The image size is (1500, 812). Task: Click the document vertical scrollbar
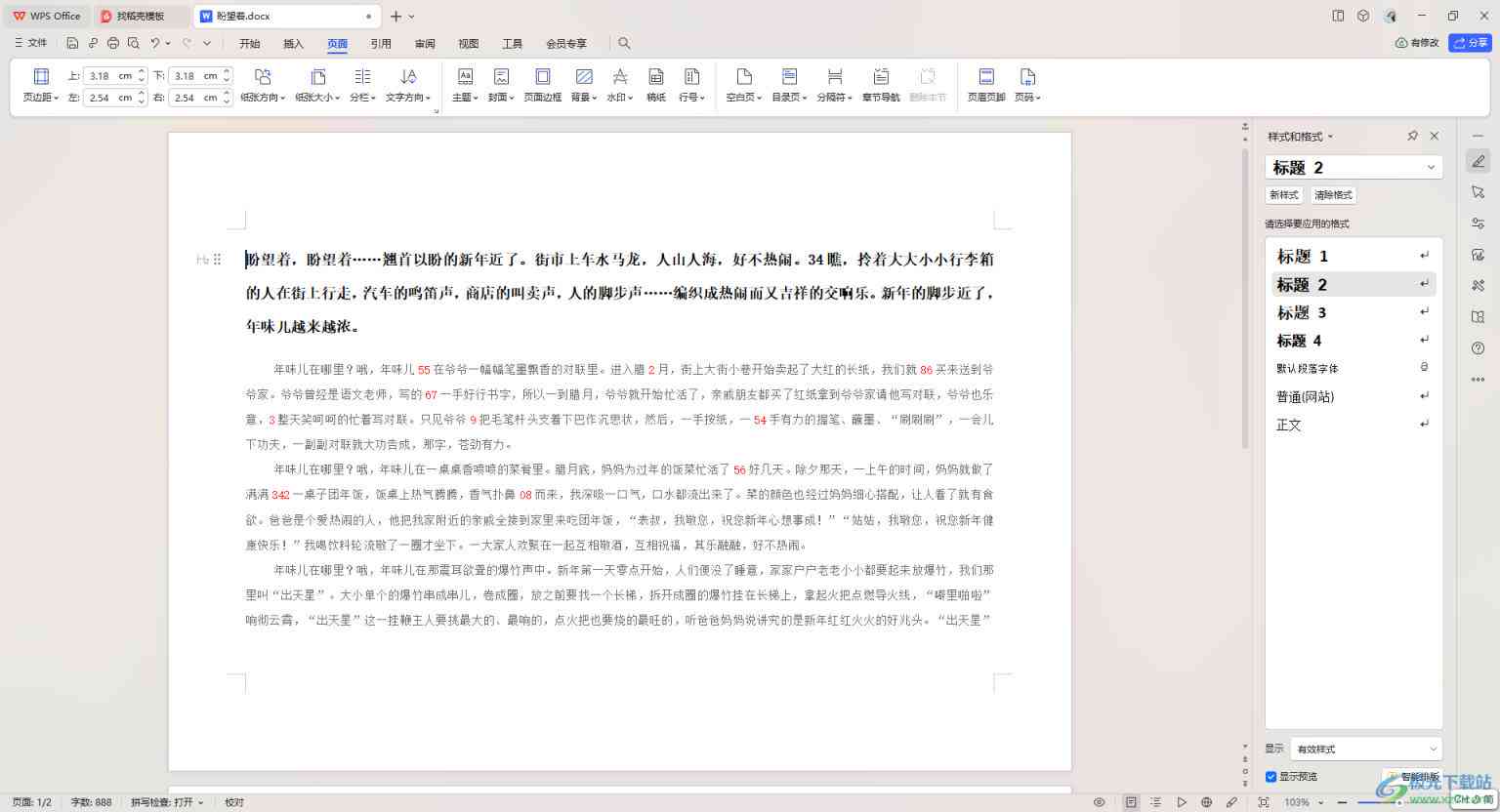click(x=1245, y=298)
